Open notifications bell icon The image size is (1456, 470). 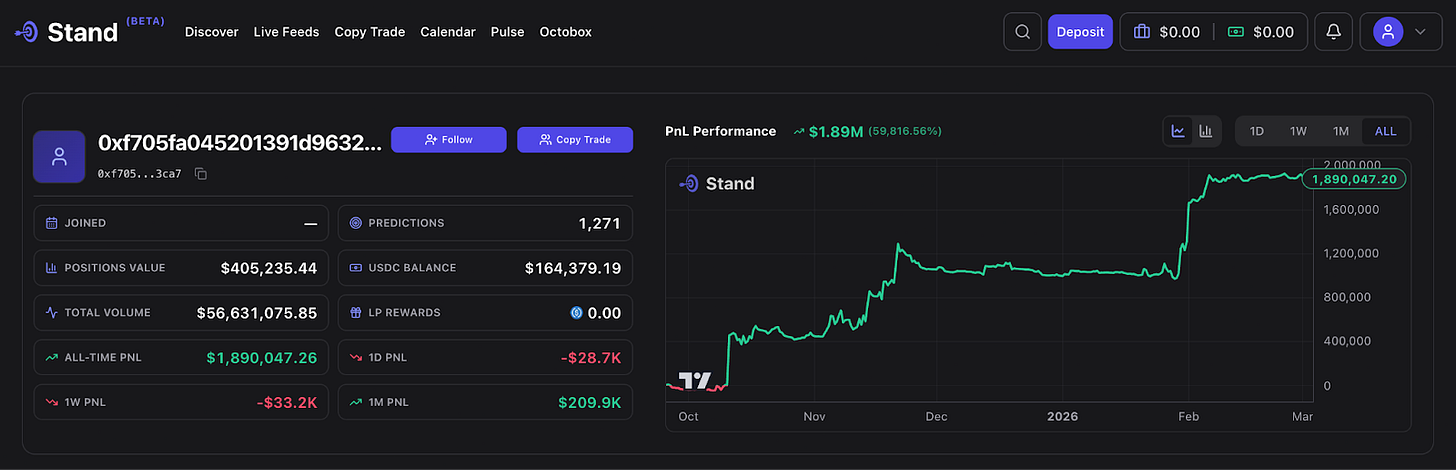point(1333,32)
